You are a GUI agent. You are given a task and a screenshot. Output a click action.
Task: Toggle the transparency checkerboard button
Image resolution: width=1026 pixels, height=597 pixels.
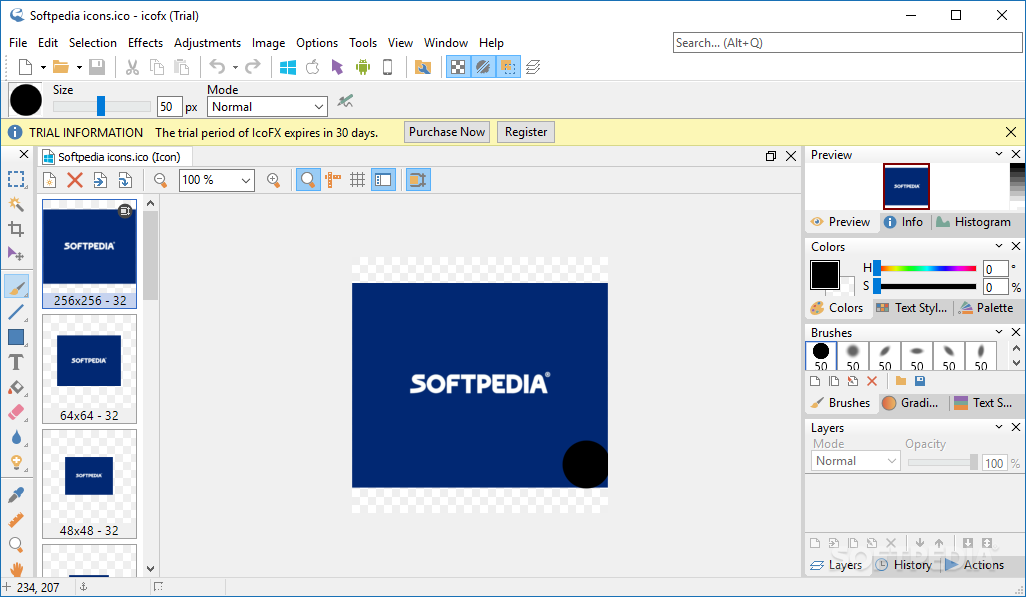(x=458, y=67)
